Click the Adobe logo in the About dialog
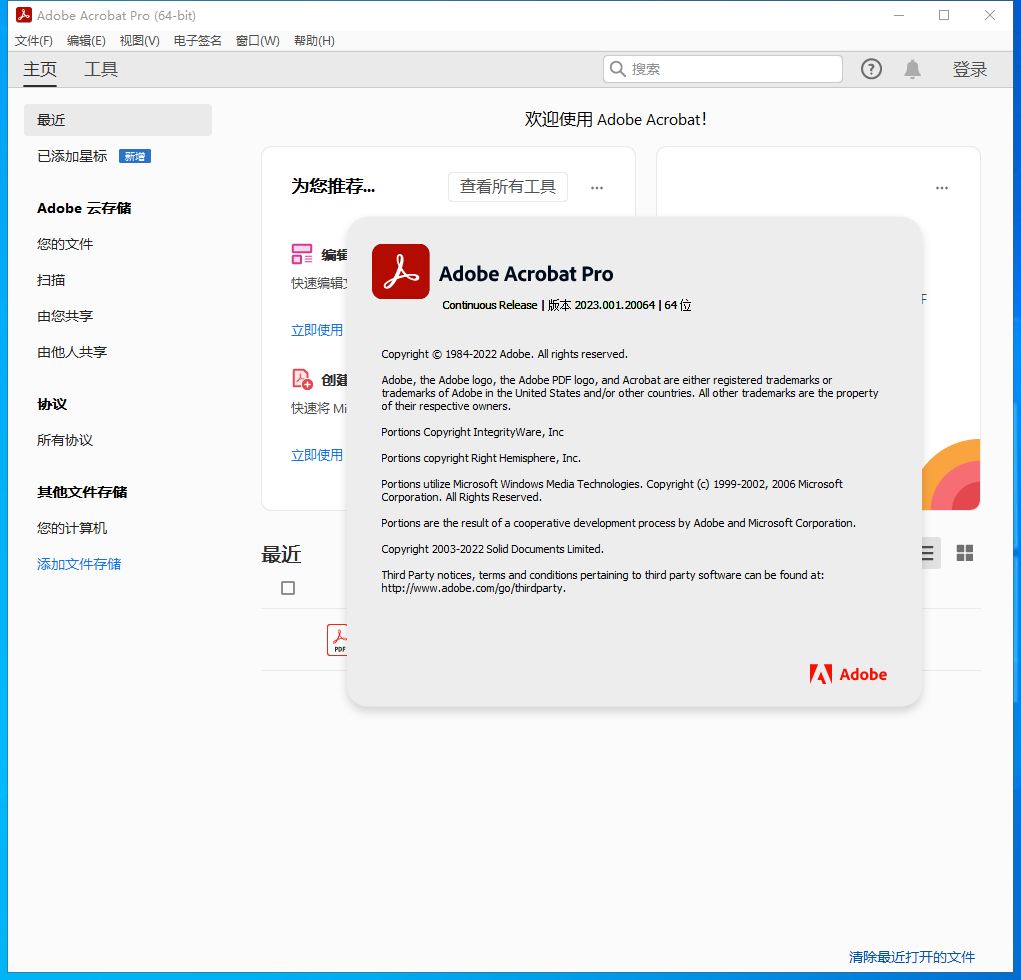 (847, 674)
